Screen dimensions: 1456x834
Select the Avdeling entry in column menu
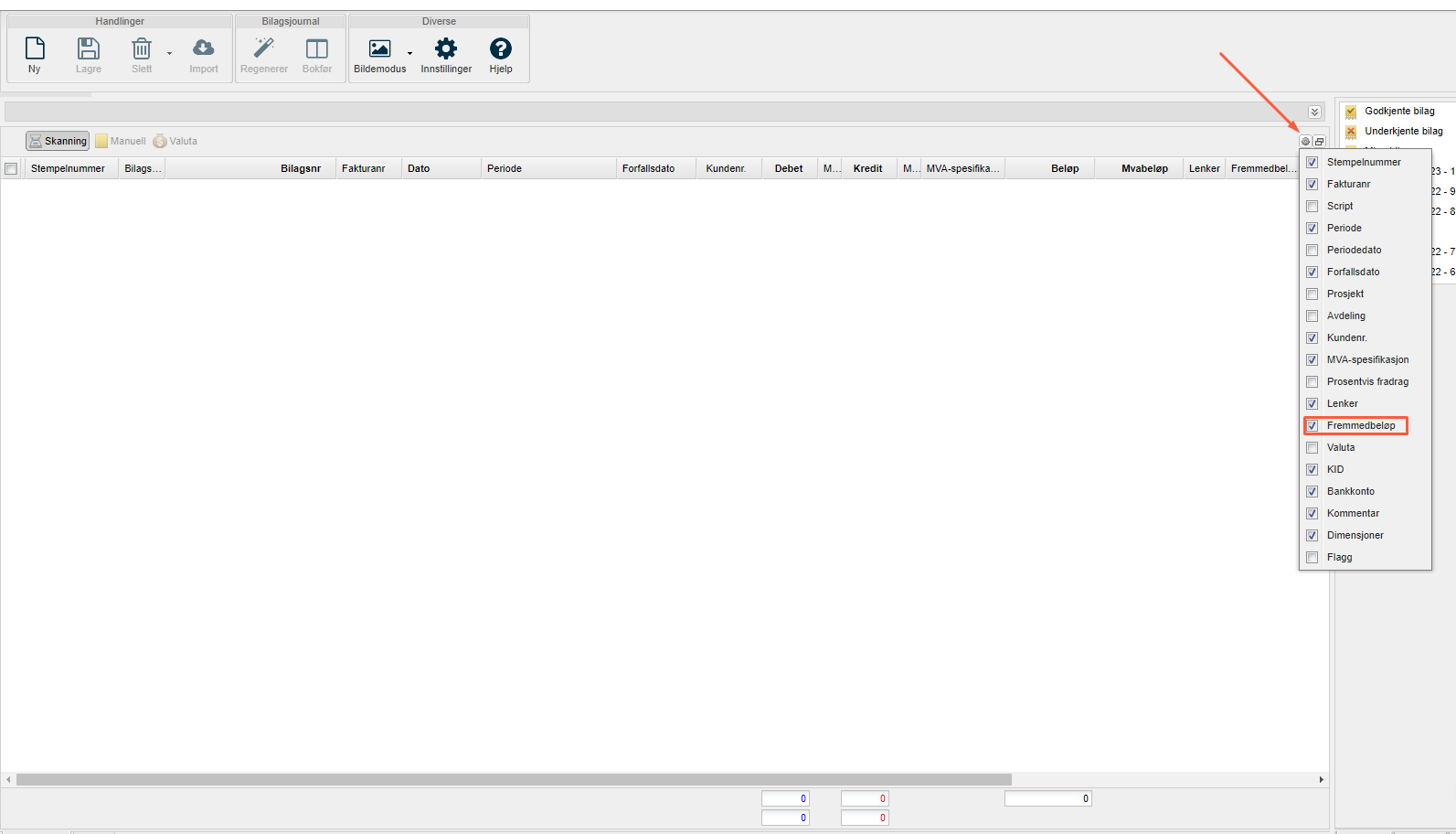tap(1345, 316)
